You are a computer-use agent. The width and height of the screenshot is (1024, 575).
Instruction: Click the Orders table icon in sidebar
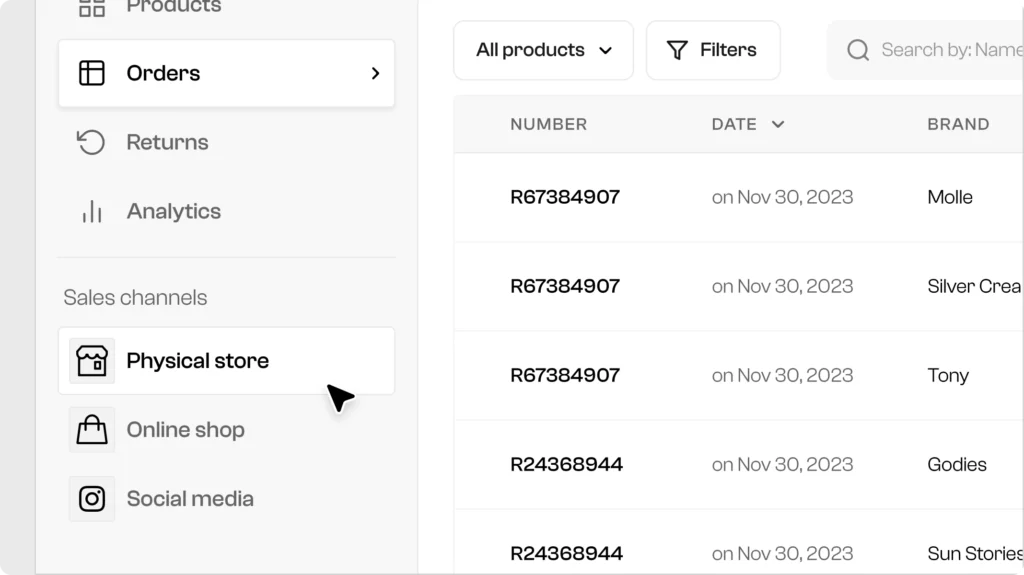point(92,73)
